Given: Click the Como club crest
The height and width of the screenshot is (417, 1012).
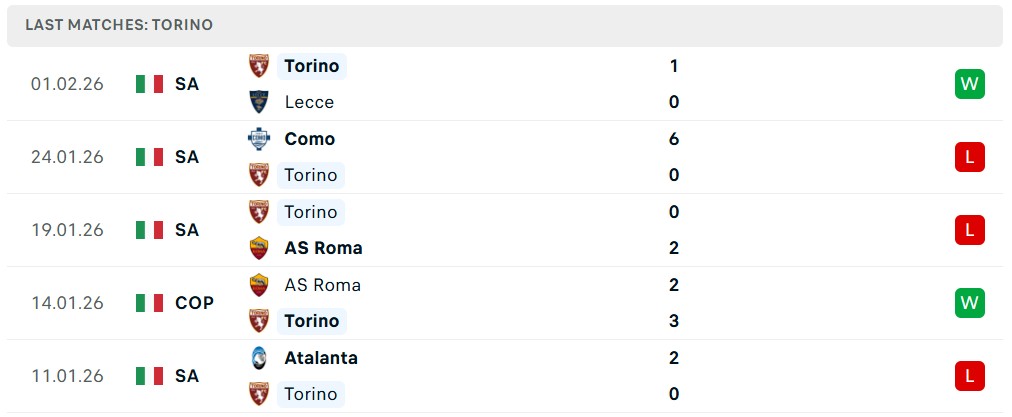Looking at the screenshot, I should 259,139.
